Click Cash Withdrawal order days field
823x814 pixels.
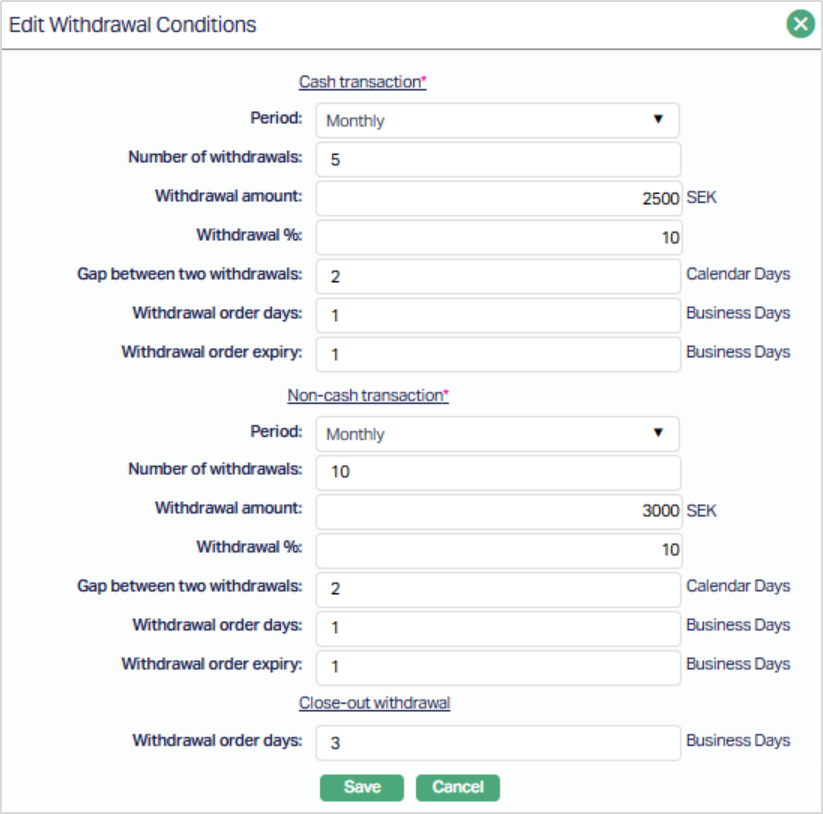497,315
